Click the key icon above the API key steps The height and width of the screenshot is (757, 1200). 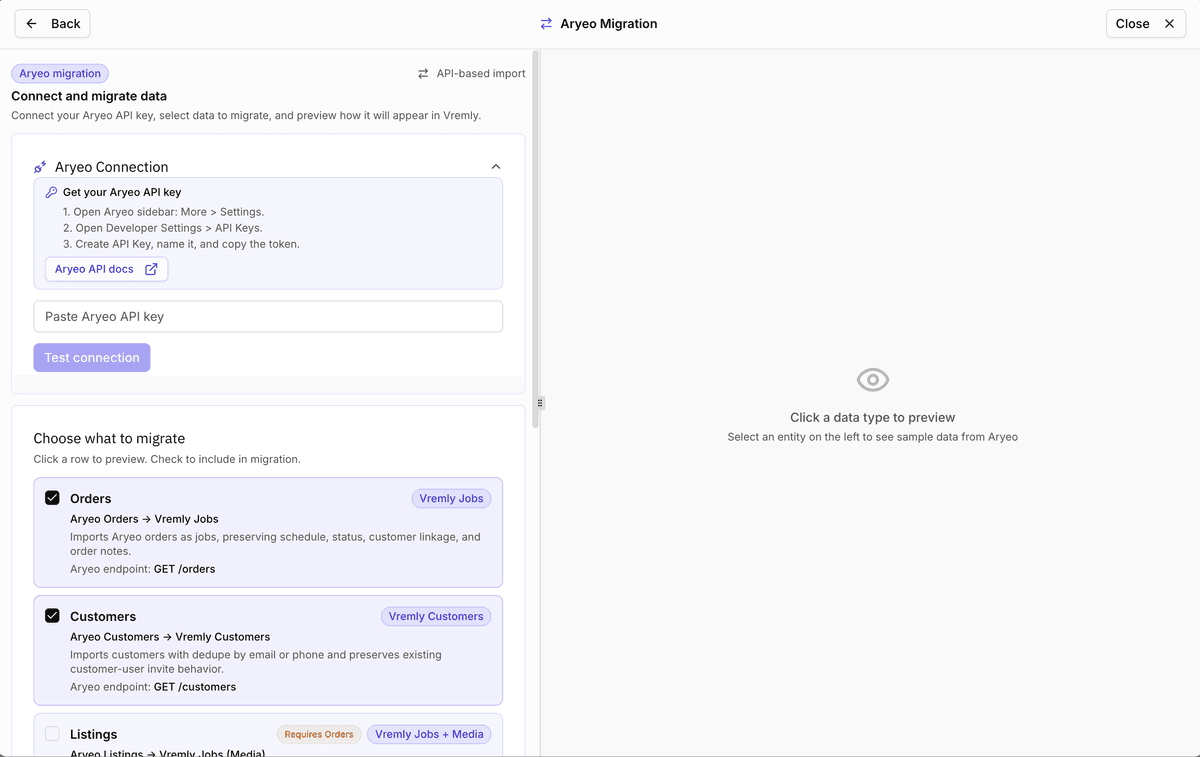(x=48, y=191)
